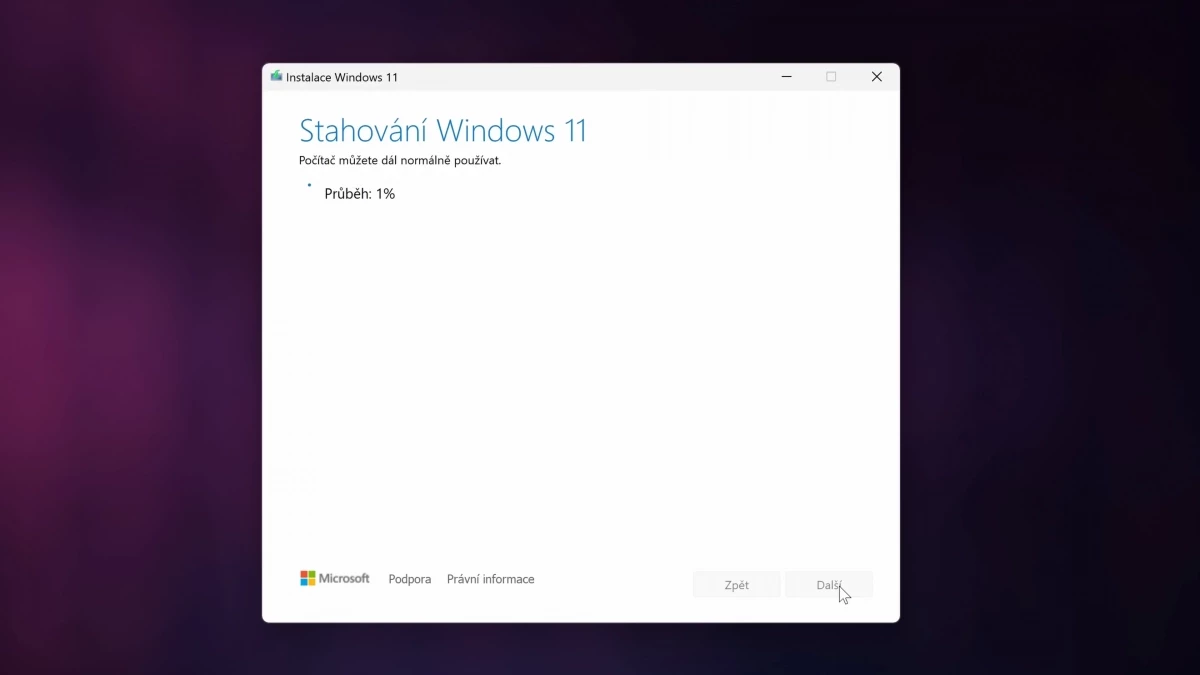Image resolution: width=1200 pixels, height=675 pixels.
Task: Click the Microsoft logo
Action: [335, 578]
